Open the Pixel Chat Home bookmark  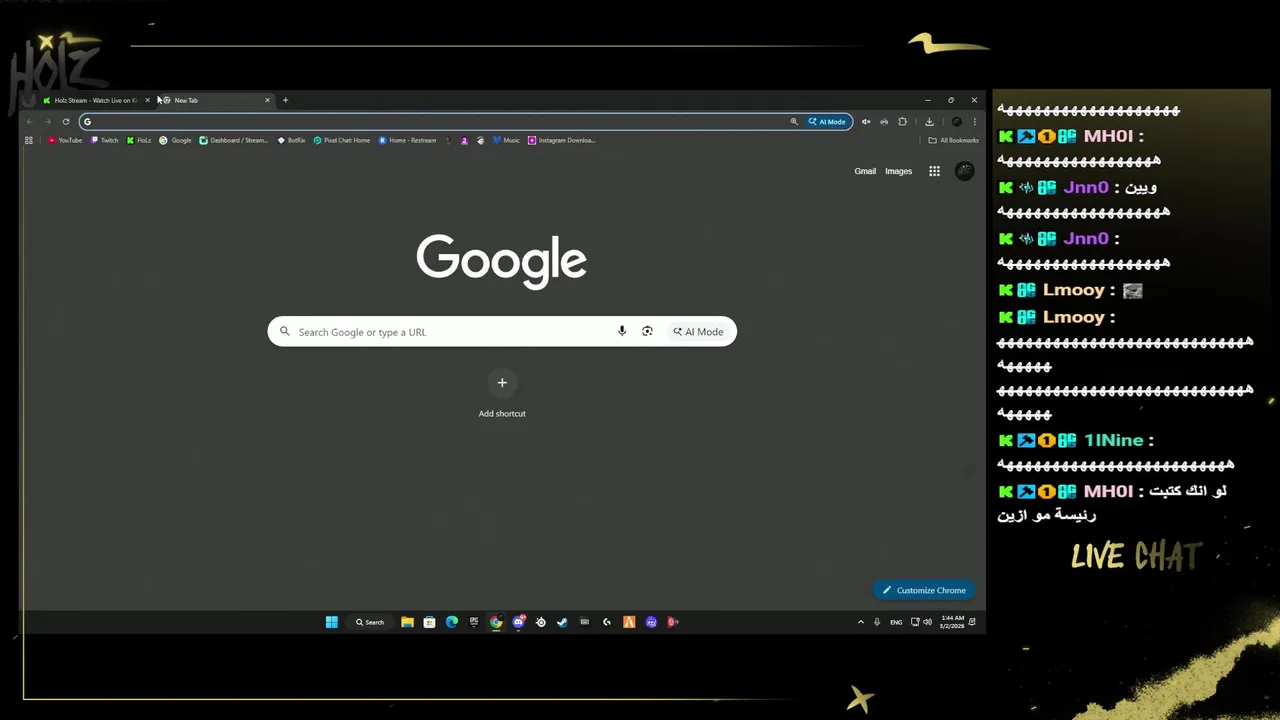[x=342, y=140]
